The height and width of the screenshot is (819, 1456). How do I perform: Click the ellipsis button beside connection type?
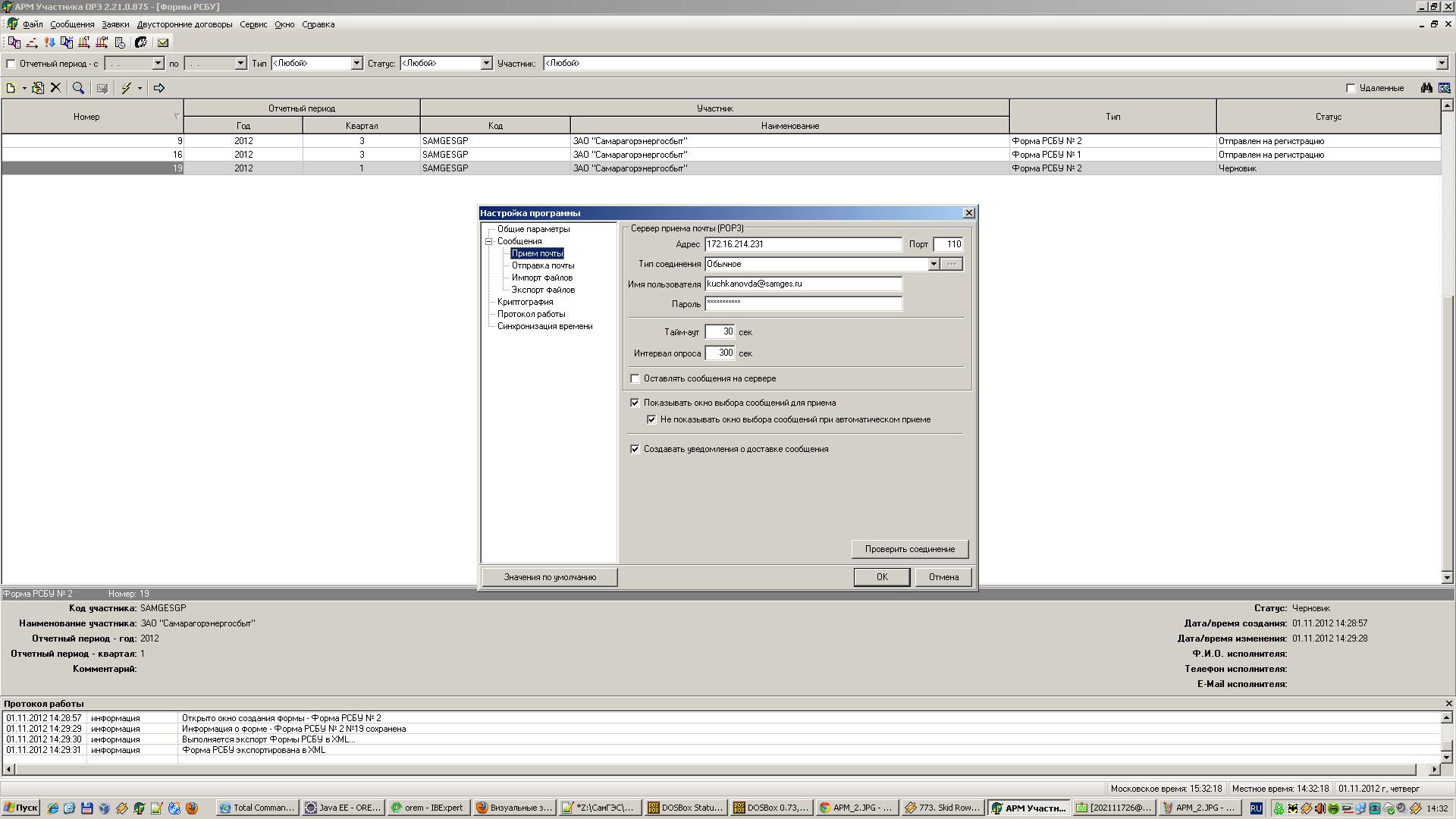point(952,264)
